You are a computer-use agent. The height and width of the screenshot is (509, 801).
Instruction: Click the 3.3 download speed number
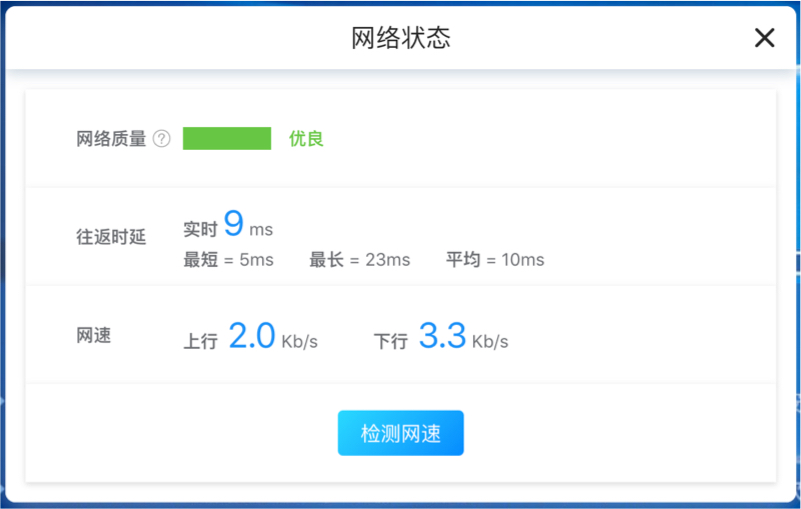[x=442, y=336]
